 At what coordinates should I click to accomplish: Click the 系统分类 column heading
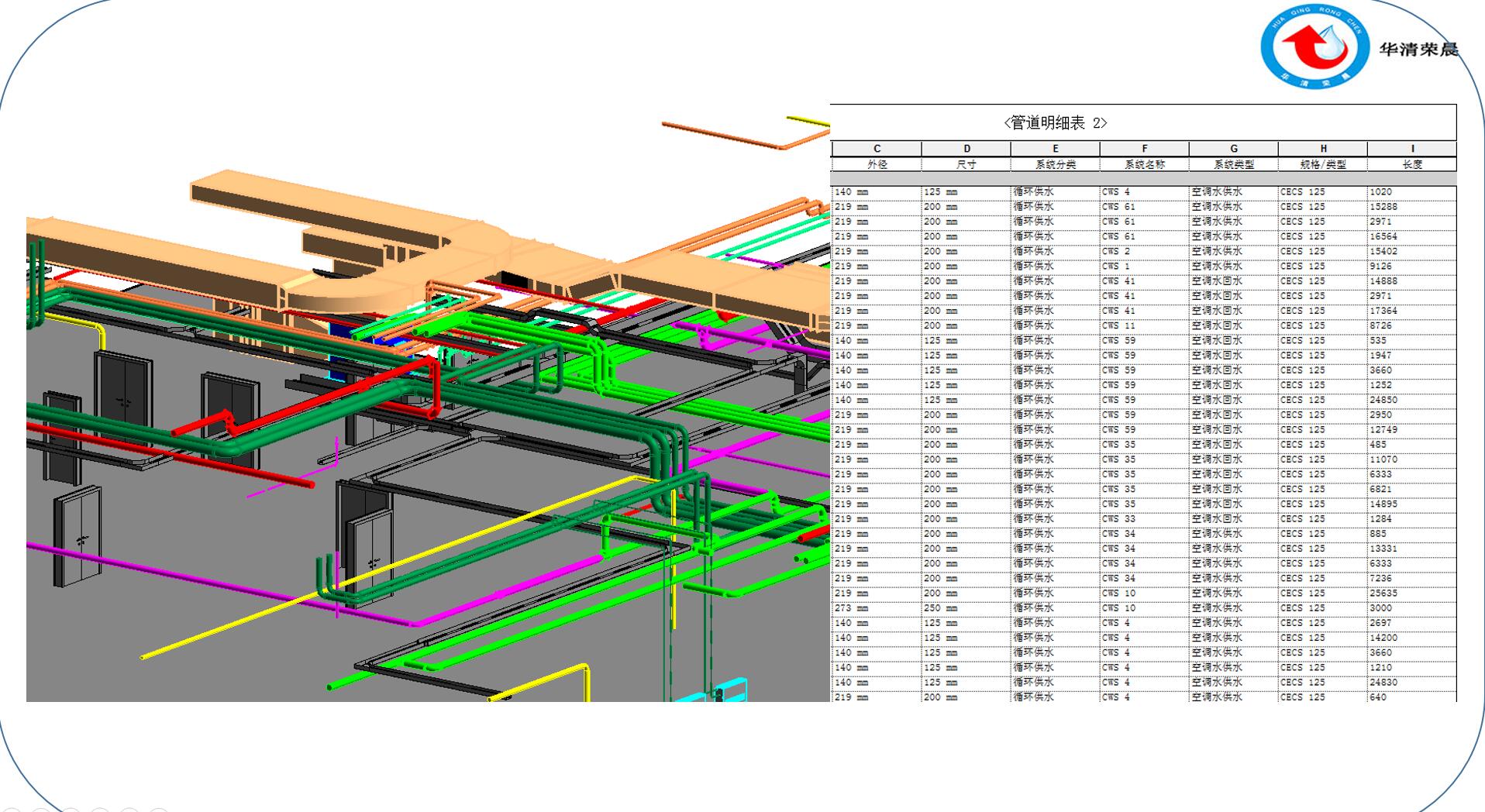pyautogui.click(x=1055, y=164)
